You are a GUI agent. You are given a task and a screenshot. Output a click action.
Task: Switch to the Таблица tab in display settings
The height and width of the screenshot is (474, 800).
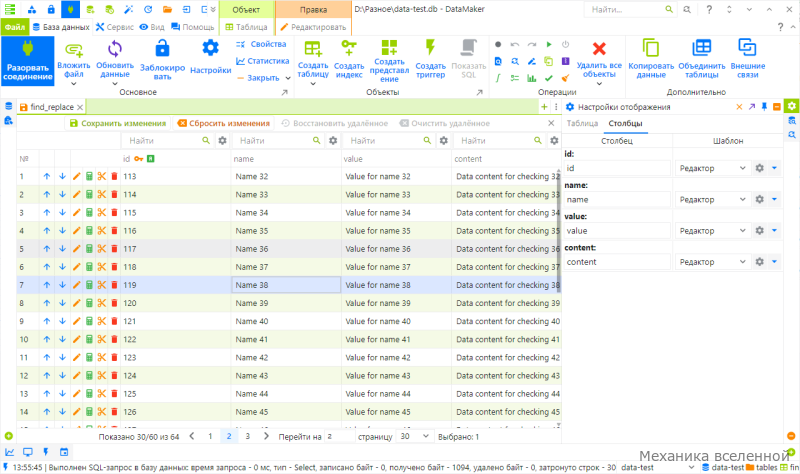point(582,123)
